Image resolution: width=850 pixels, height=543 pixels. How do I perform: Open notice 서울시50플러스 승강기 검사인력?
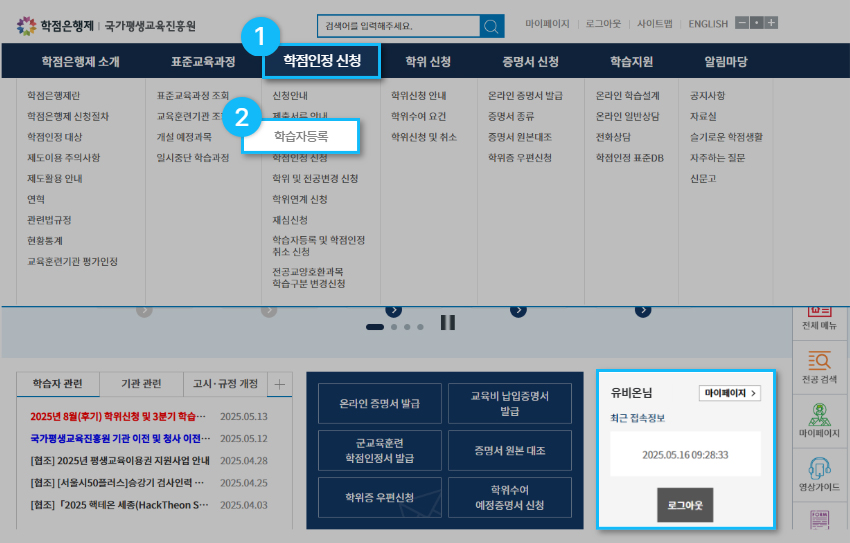118,483
